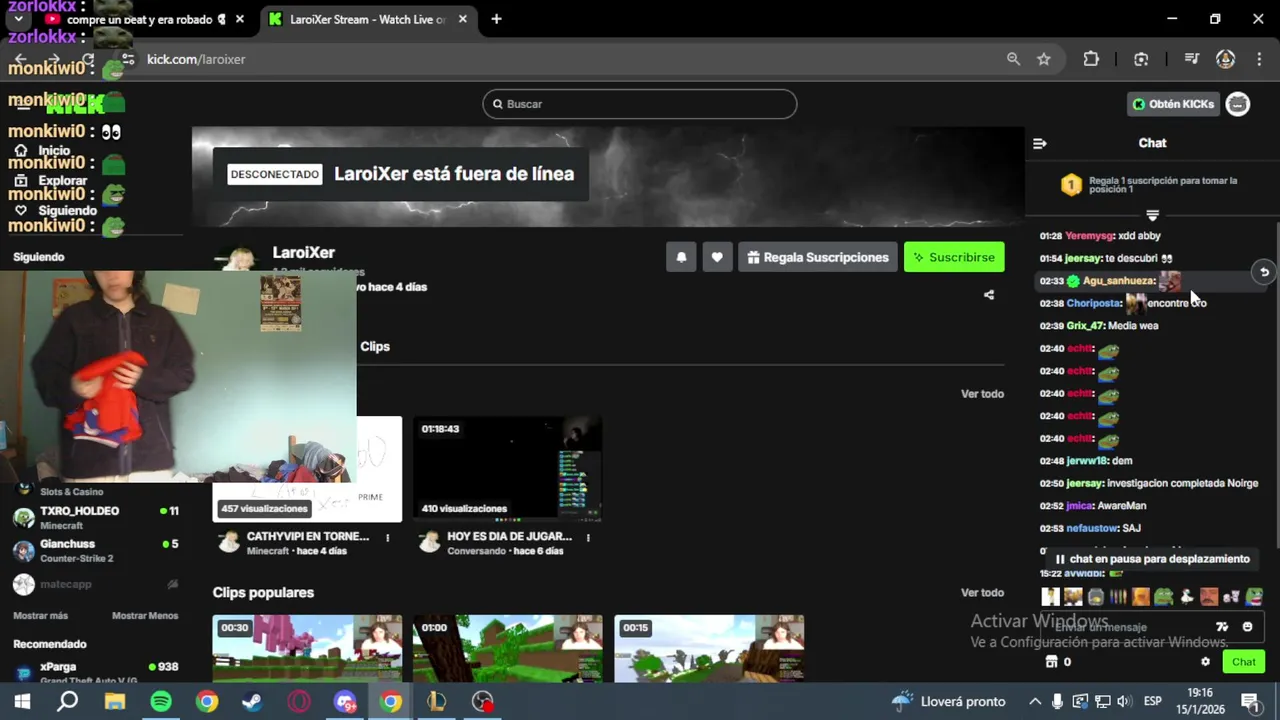Image resolution: width=1280 pixels, height=720 pixels.
Task: Select the Pepe frog emote in quick bar
Action: (1164, 597)
